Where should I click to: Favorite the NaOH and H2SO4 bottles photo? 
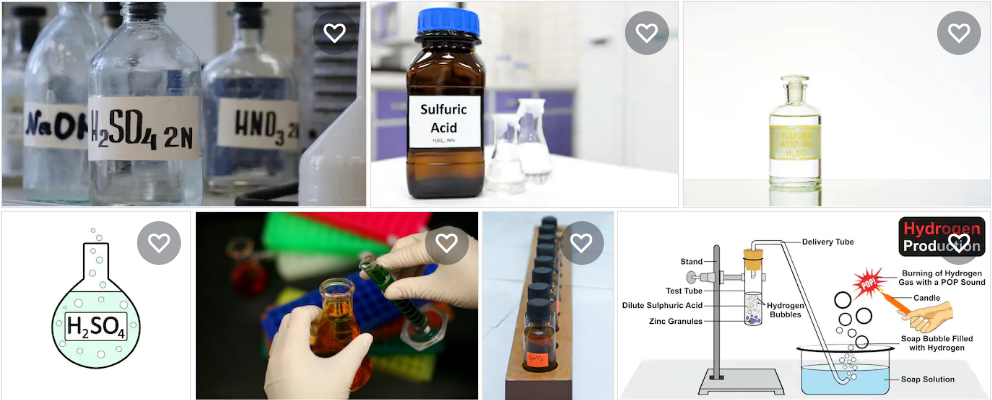335,33
